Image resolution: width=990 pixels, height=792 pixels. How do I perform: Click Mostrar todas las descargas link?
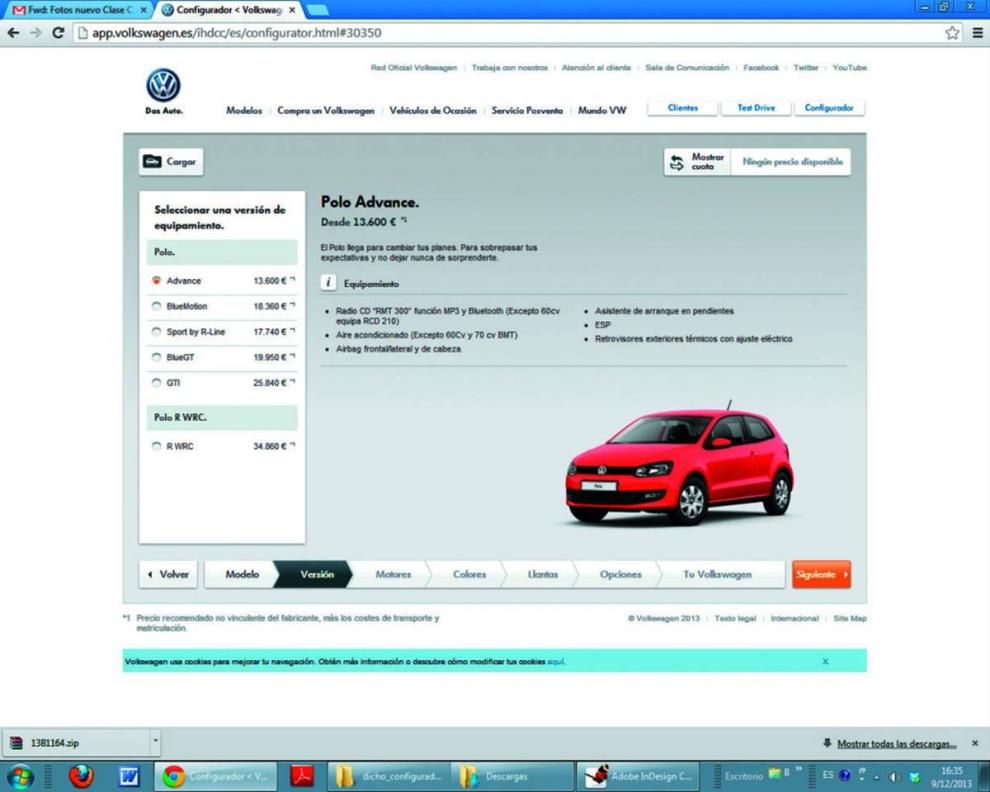(897, 744)
